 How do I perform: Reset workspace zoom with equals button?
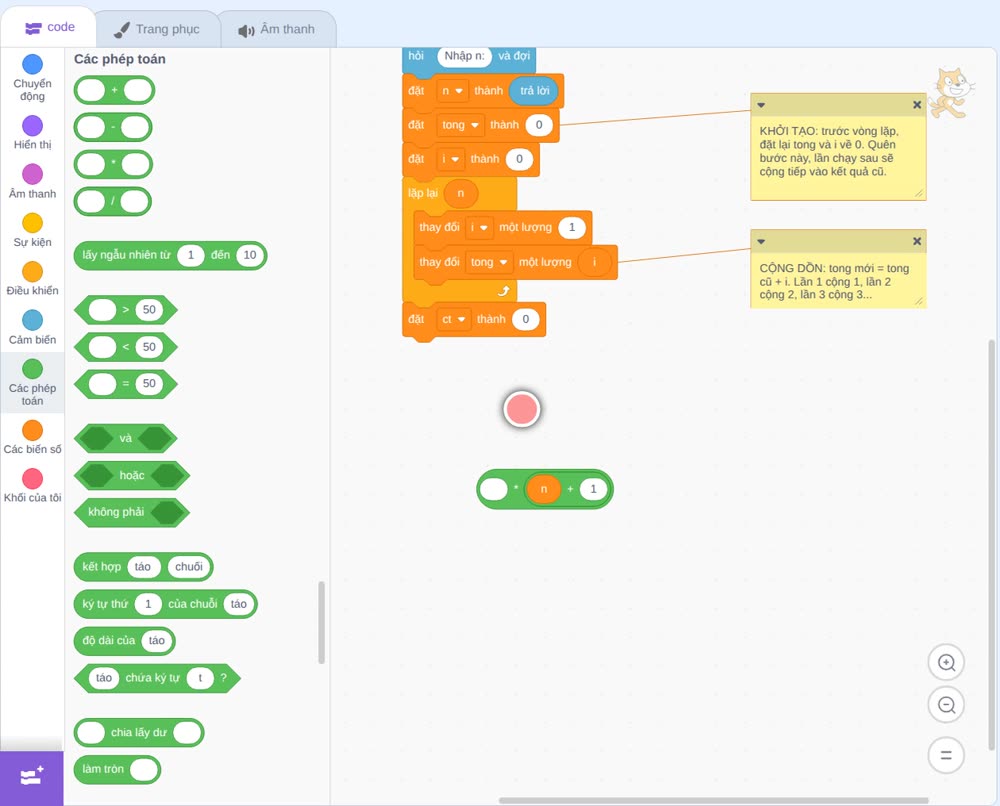[x=946, y=755]
